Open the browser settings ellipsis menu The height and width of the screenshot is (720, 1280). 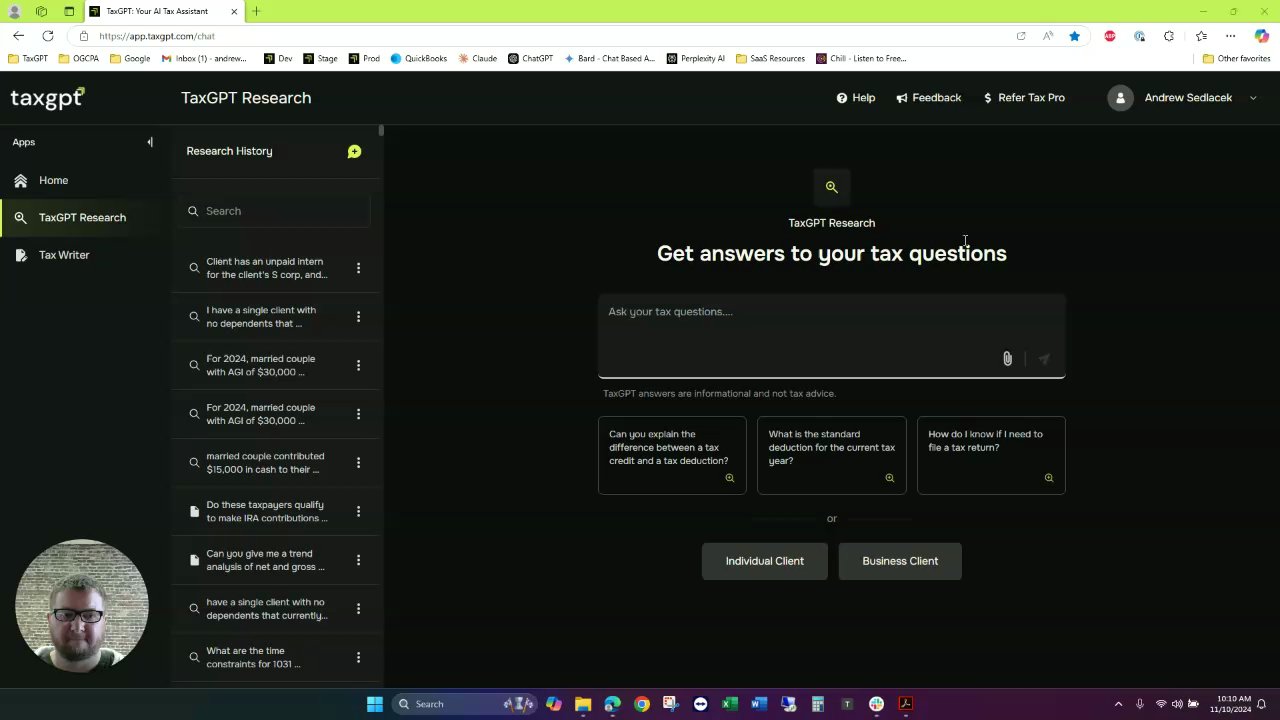pyautogui.click(x=1231, y=36)
